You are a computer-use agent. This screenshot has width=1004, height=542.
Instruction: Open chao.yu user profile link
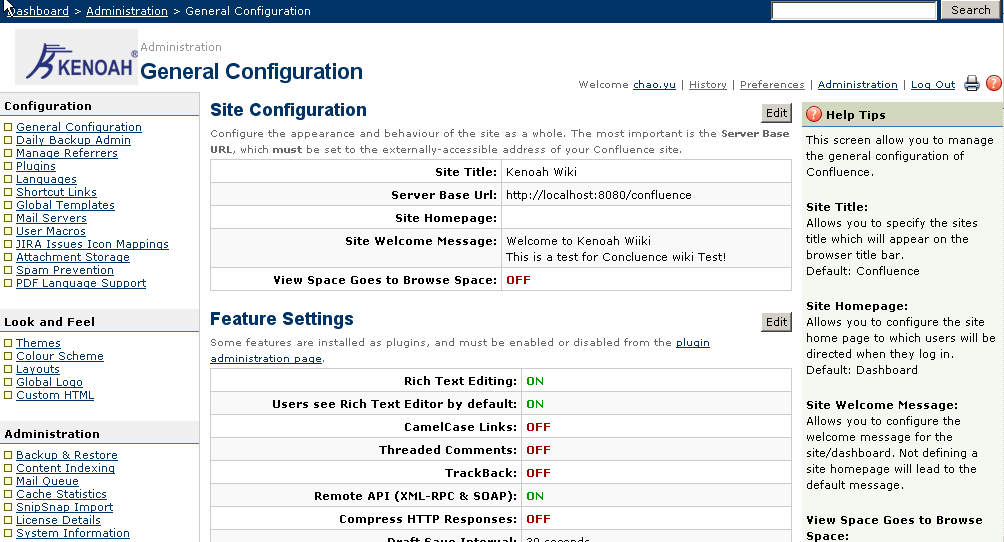point(654,85)
